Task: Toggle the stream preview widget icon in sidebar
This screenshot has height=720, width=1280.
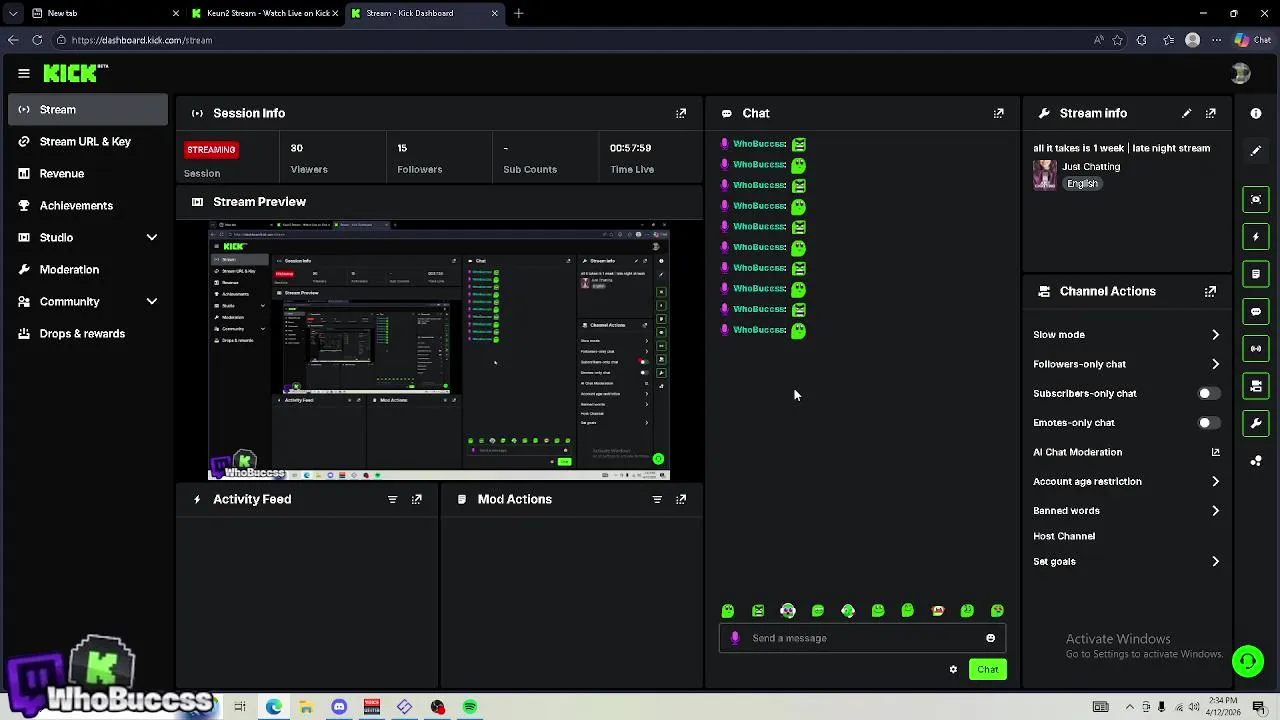Action: [1256, 199]
